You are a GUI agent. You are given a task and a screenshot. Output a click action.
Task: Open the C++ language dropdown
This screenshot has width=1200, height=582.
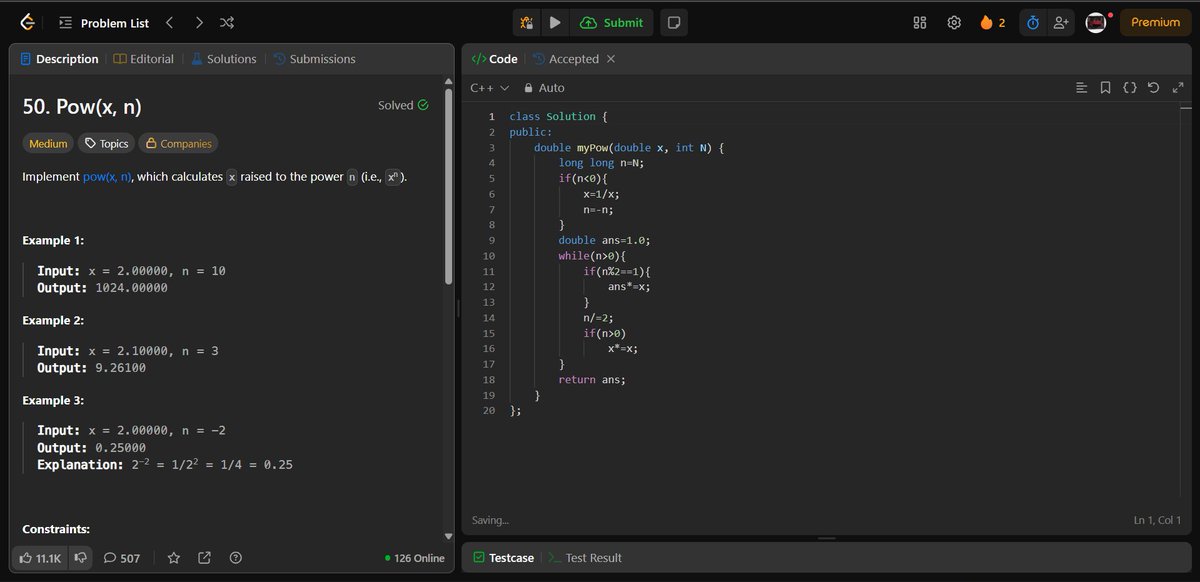[x=488, y=88]
